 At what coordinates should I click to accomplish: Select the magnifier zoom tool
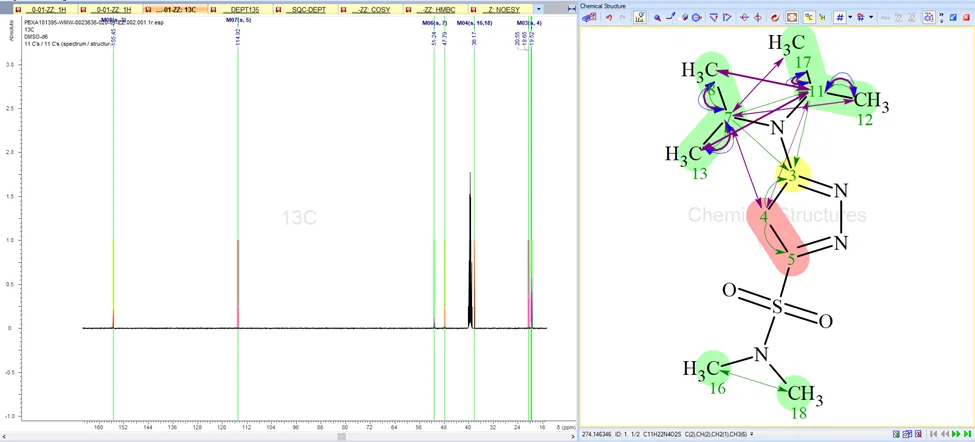click(x=658, y=17)
